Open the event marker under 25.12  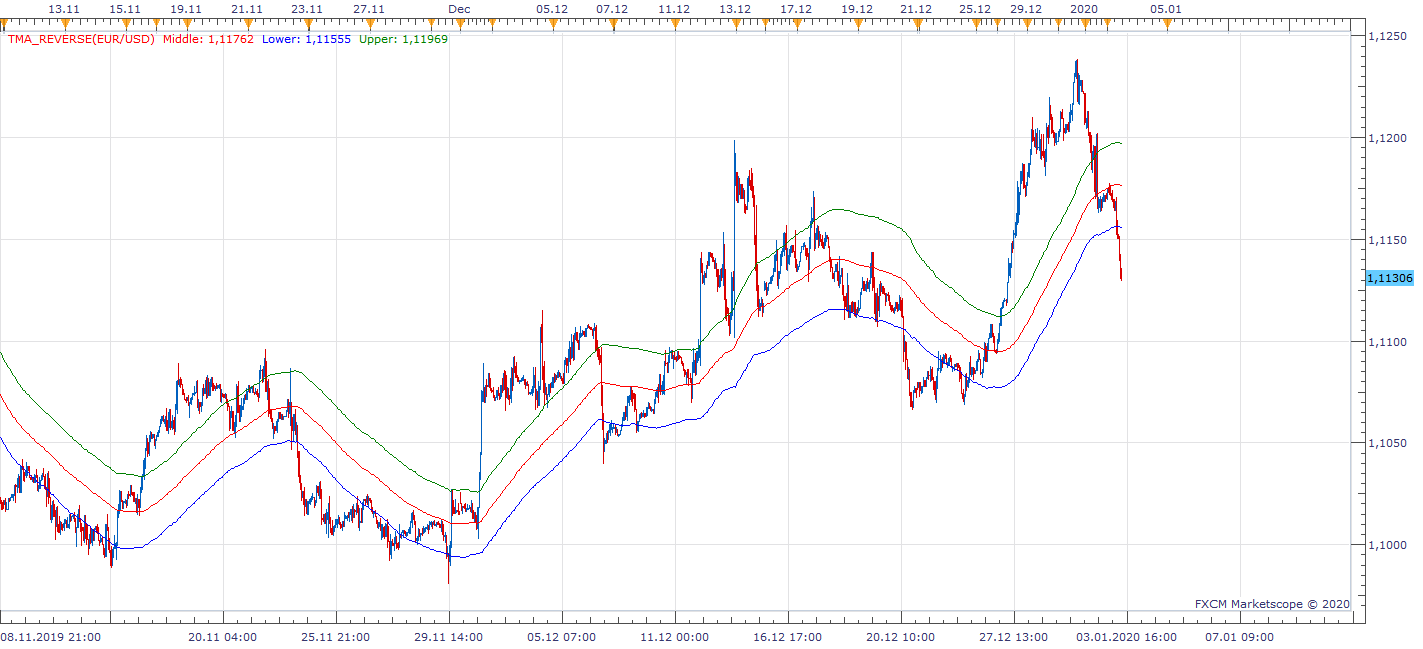(975, 23)
